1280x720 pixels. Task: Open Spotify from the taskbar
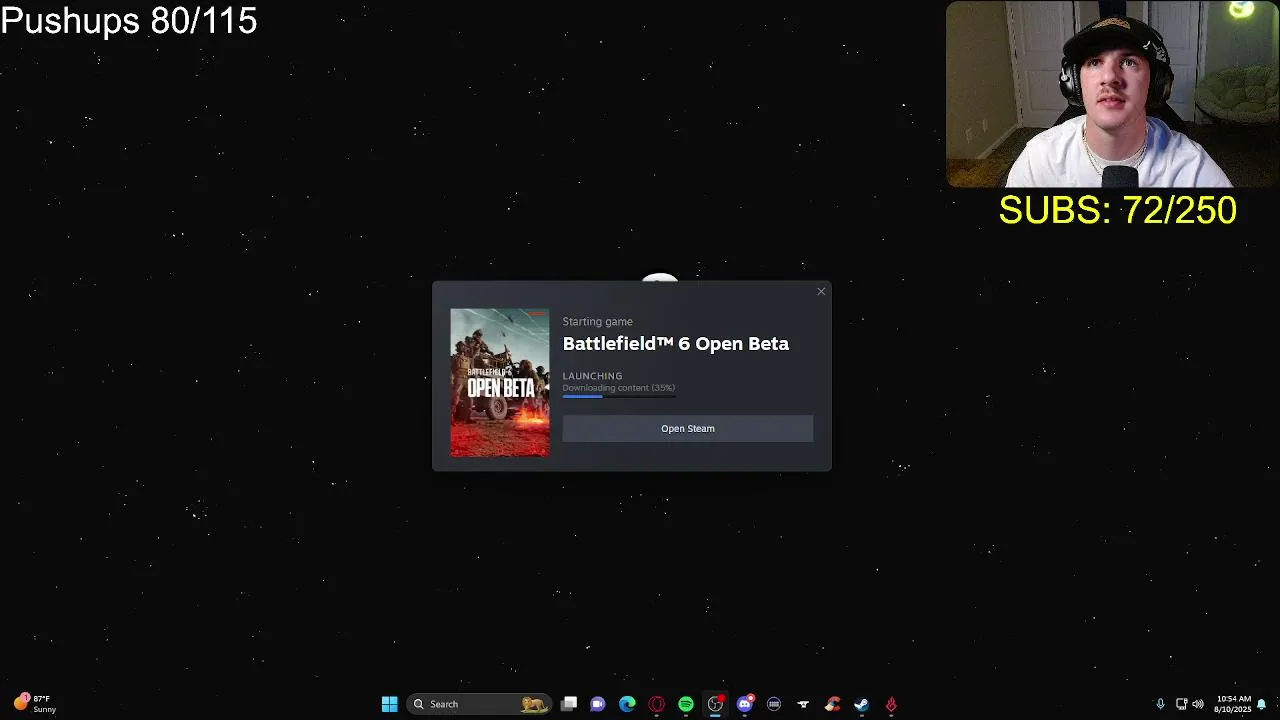(685, 704)
